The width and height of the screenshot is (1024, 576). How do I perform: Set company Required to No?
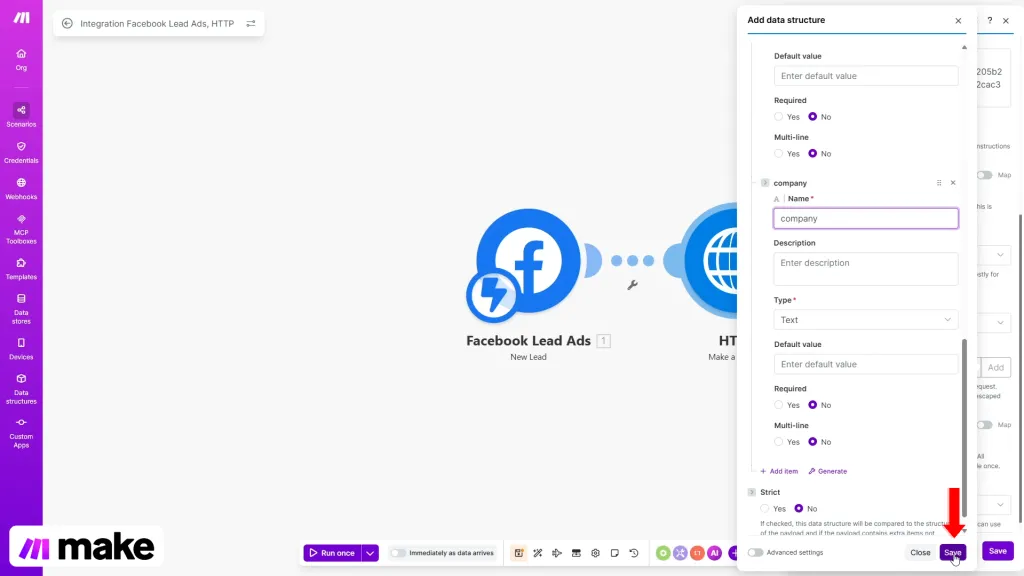click(x=812, y=405)
